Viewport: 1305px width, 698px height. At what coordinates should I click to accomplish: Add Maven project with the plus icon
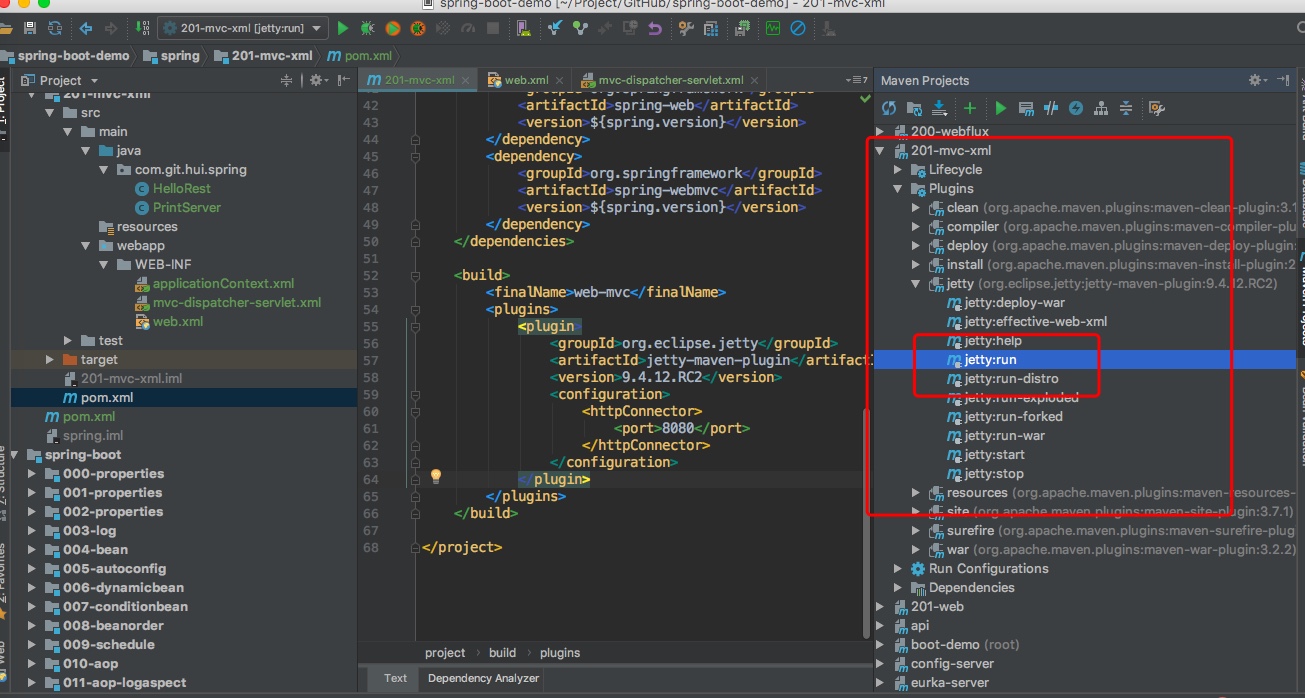[x=969, y=108]
